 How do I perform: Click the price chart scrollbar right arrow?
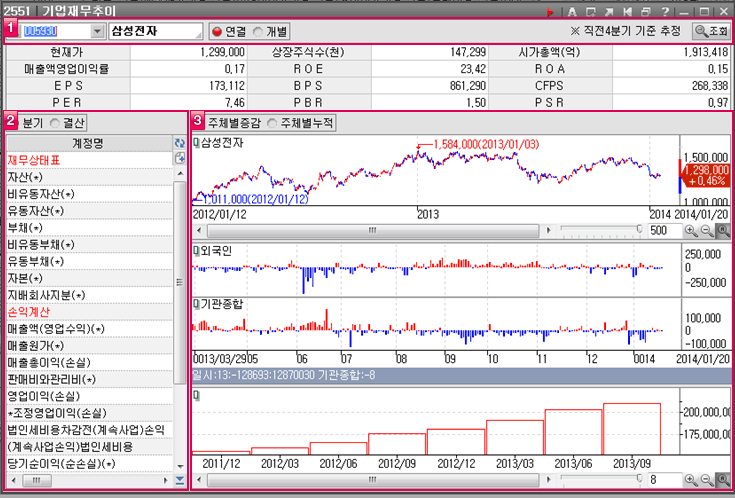coord(548,231)
